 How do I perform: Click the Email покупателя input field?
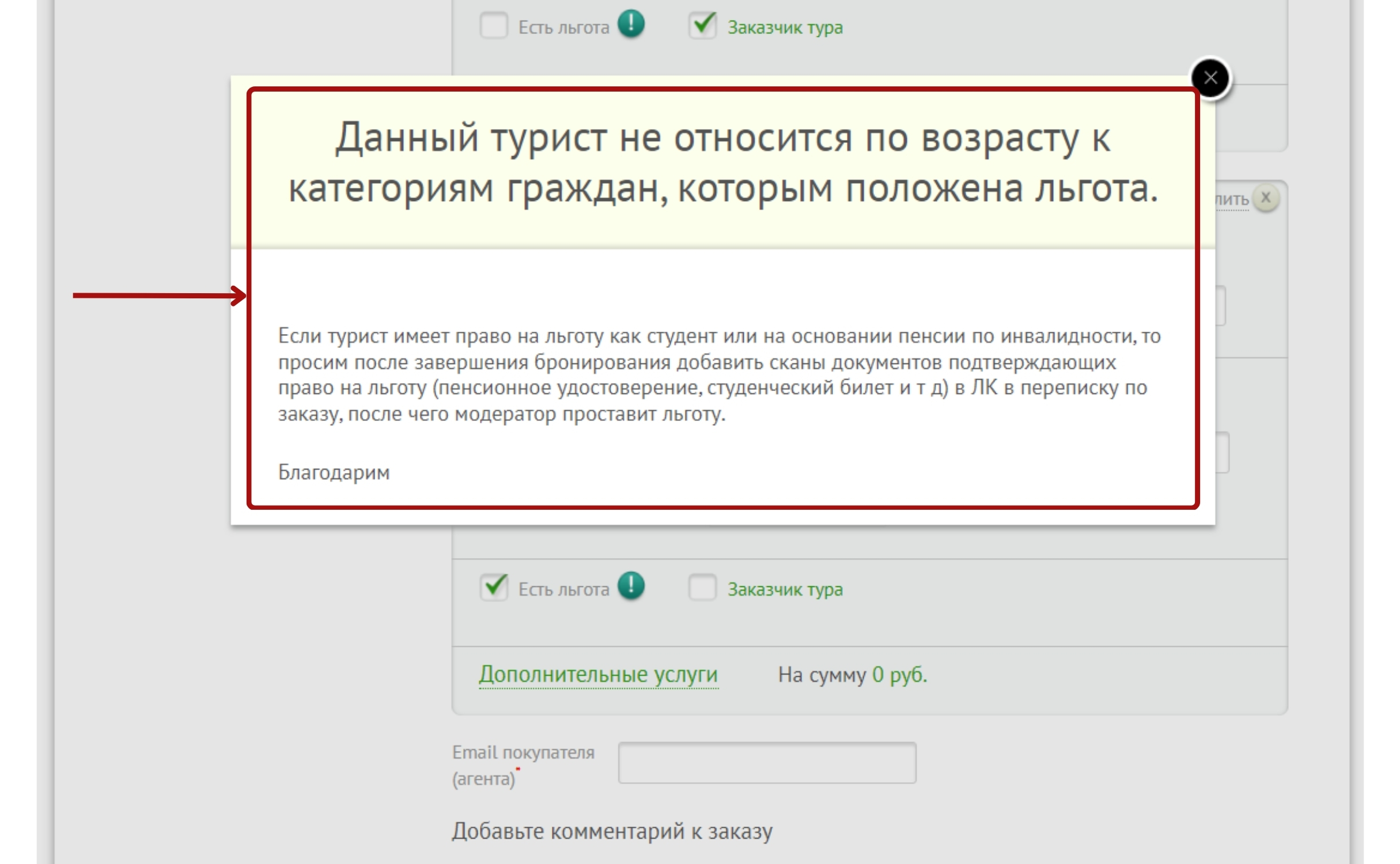coord(767,763)
